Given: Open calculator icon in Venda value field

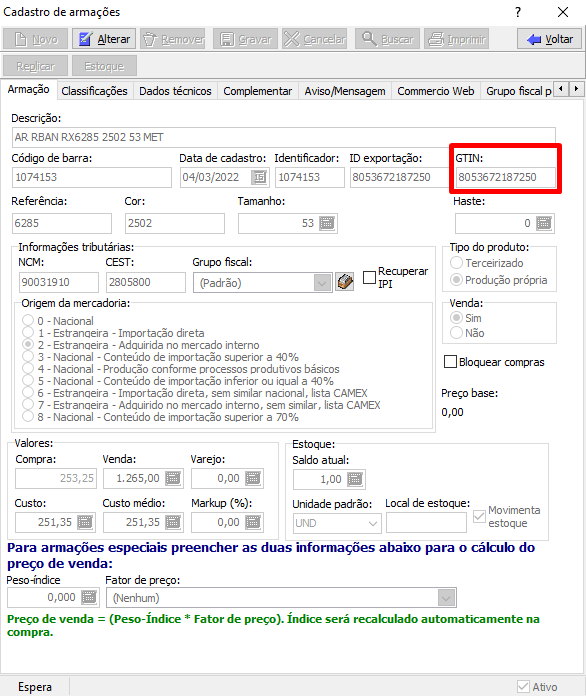Looking at the screenshot, I should click(173, 478).
